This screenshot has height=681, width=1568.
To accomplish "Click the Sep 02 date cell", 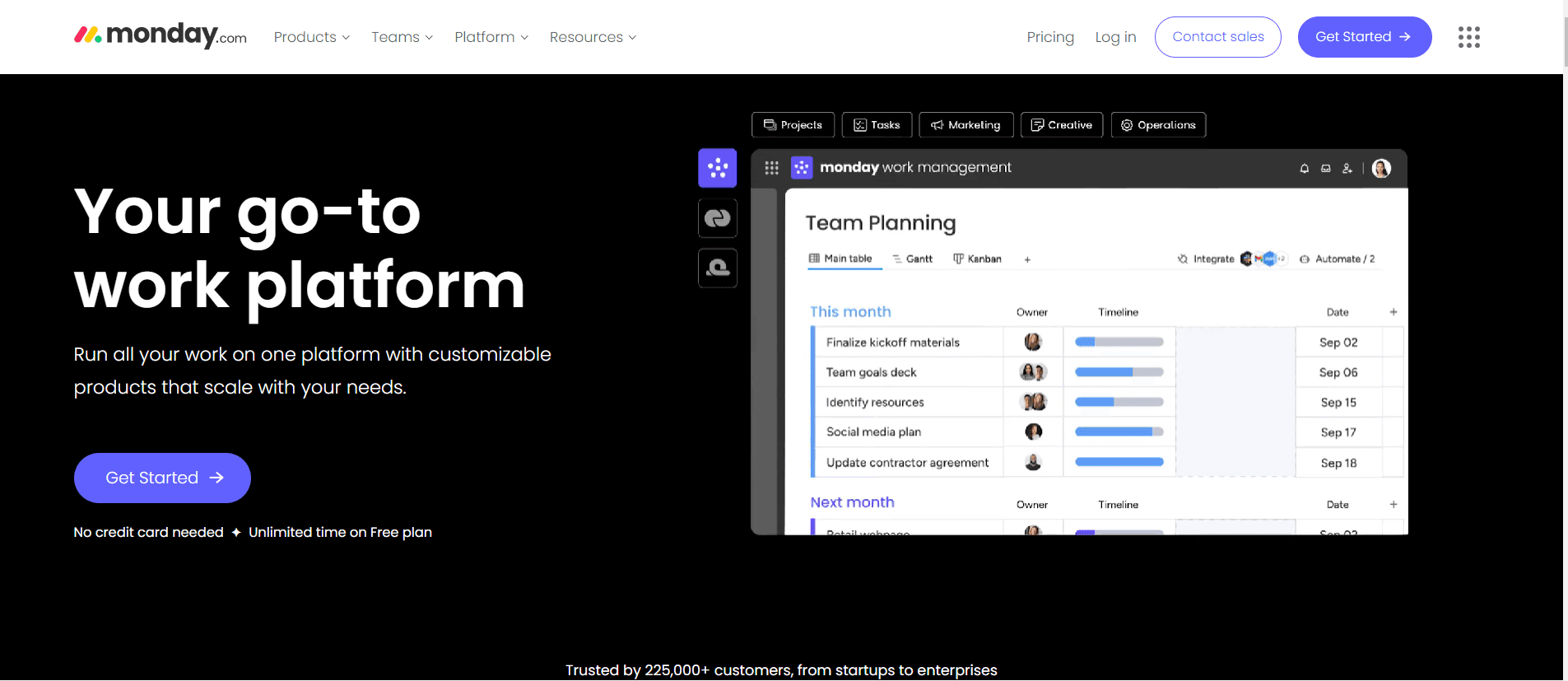I will (x=1338, y=342).
